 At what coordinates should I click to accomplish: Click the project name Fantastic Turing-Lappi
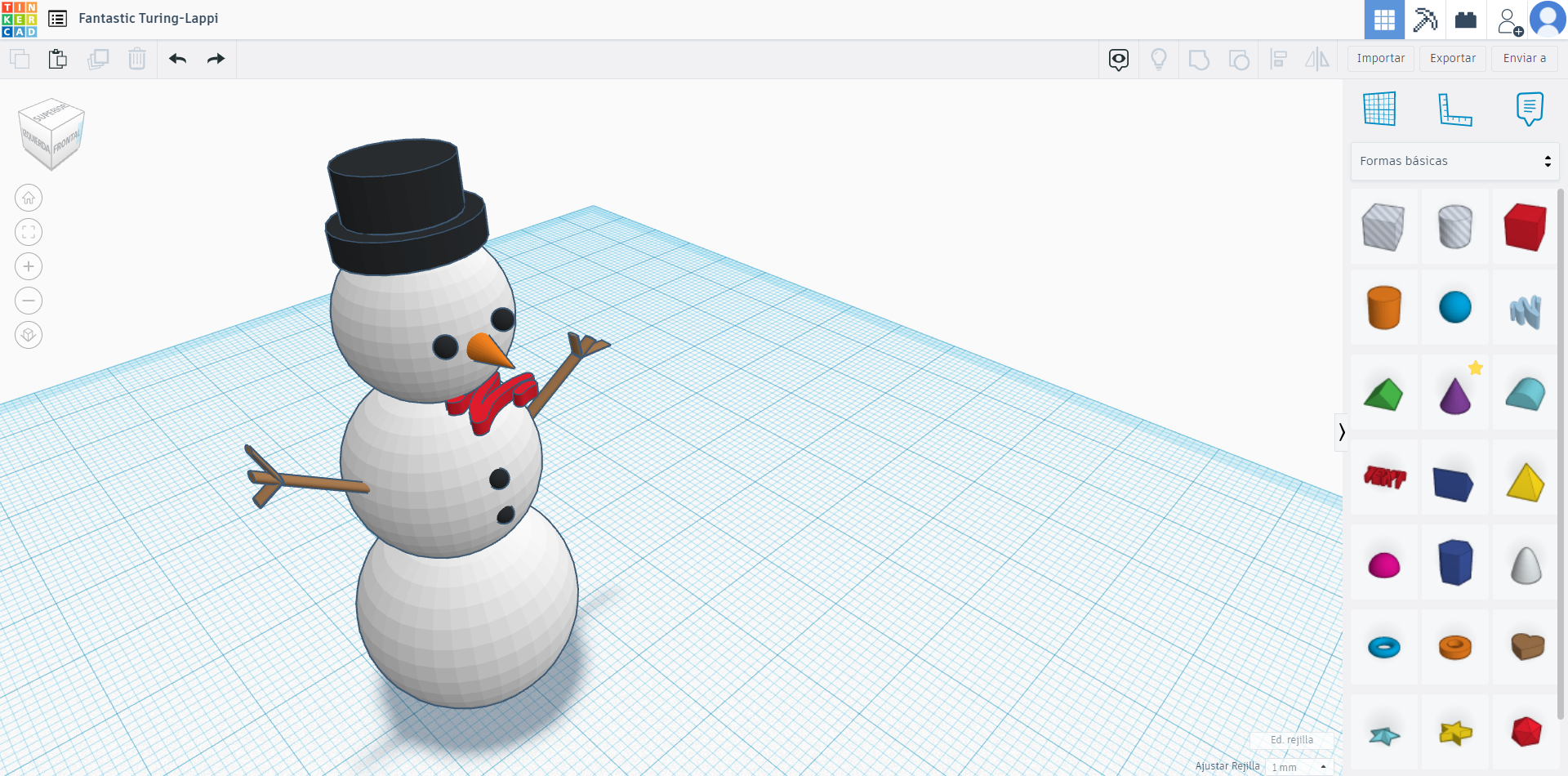(x=149, y=19)
